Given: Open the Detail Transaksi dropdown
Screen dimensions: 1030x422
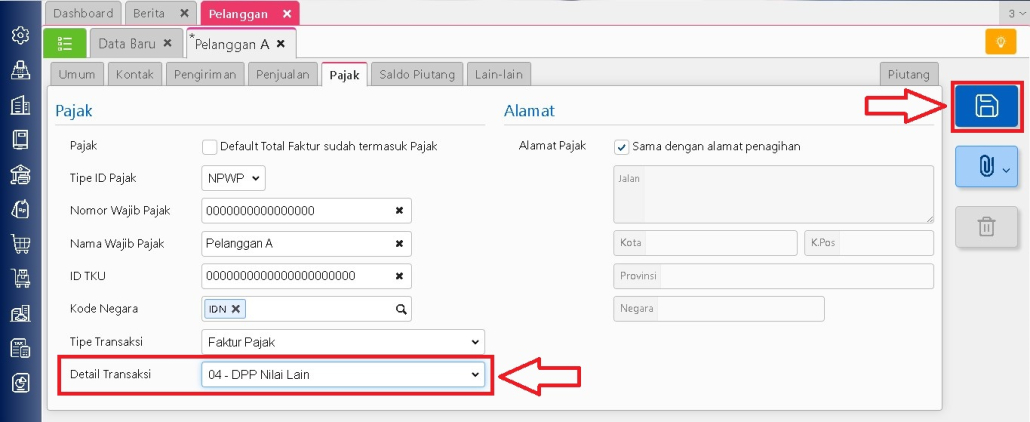Looking at the screenshot, I should 343,375.
